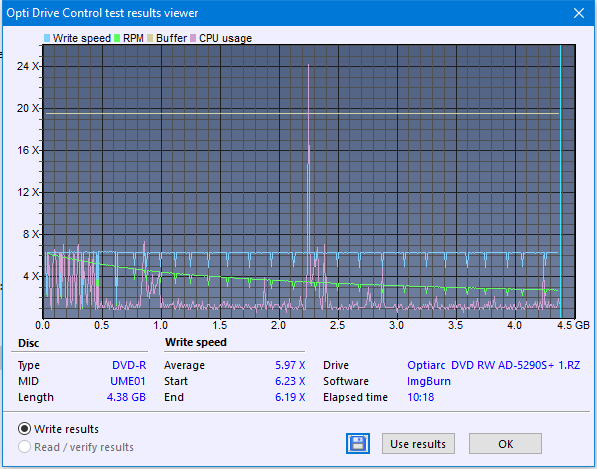Click the RPM green legend swatch
This screenshot has height=469, width=597.
pos(117,38)
